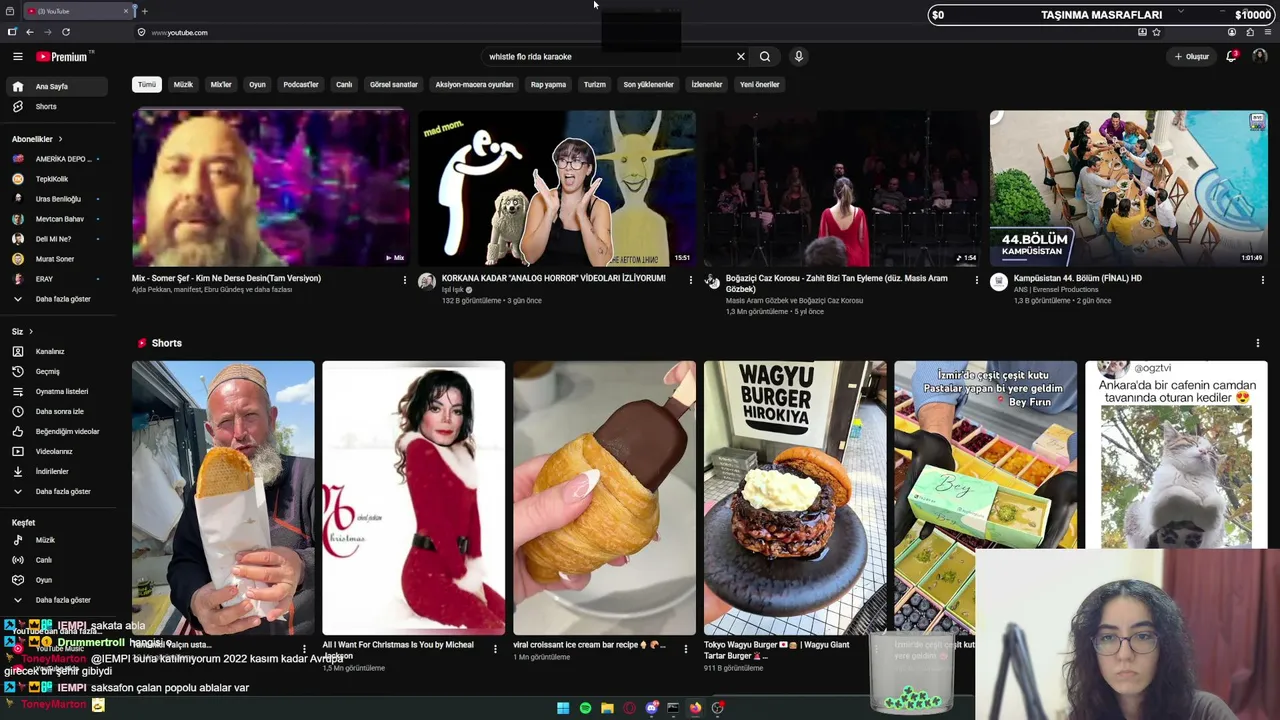Expand Daha fazla göster under Siz

[x=63, y=492]
